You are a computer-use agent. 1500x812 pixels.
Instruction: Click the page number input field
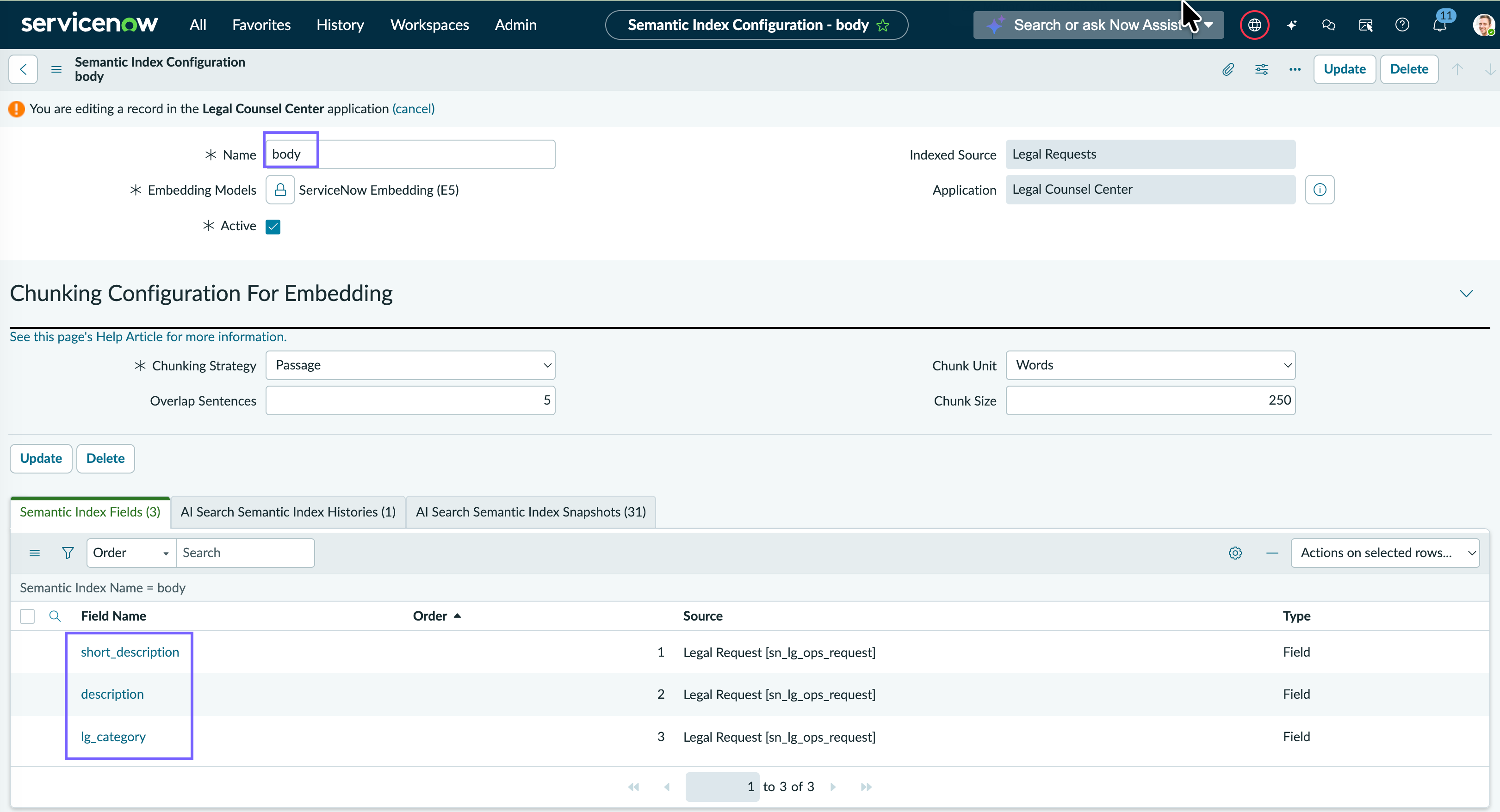(x=722, y=787)
